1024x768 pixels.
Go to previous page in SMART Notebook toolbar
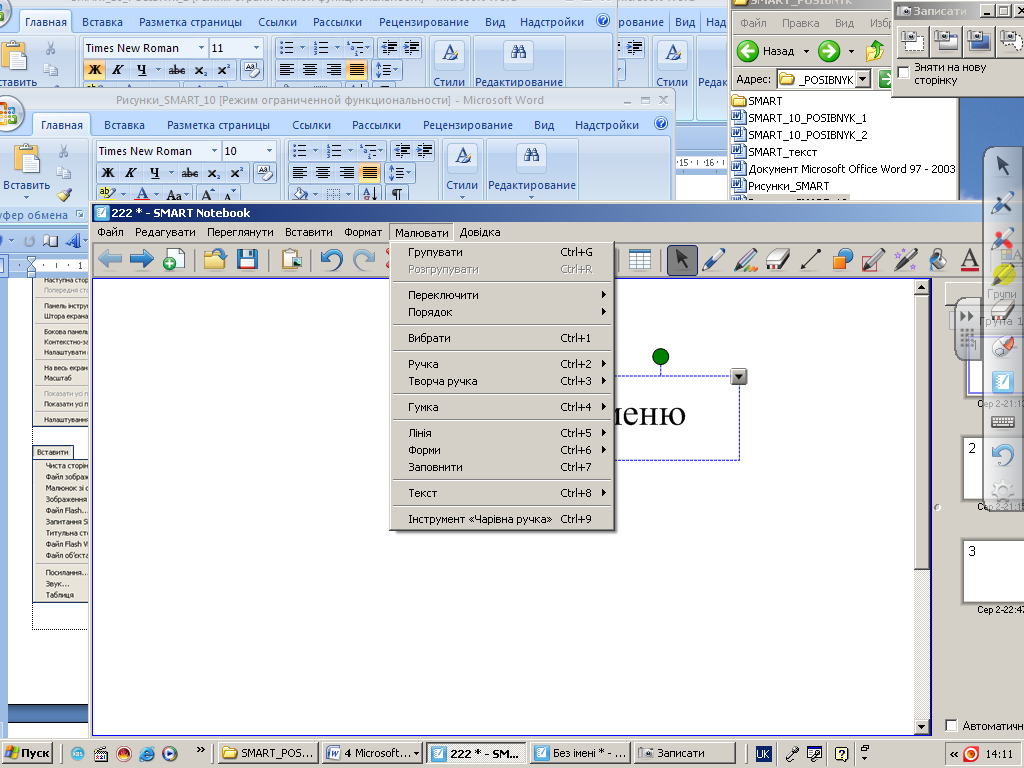point(110,260)
